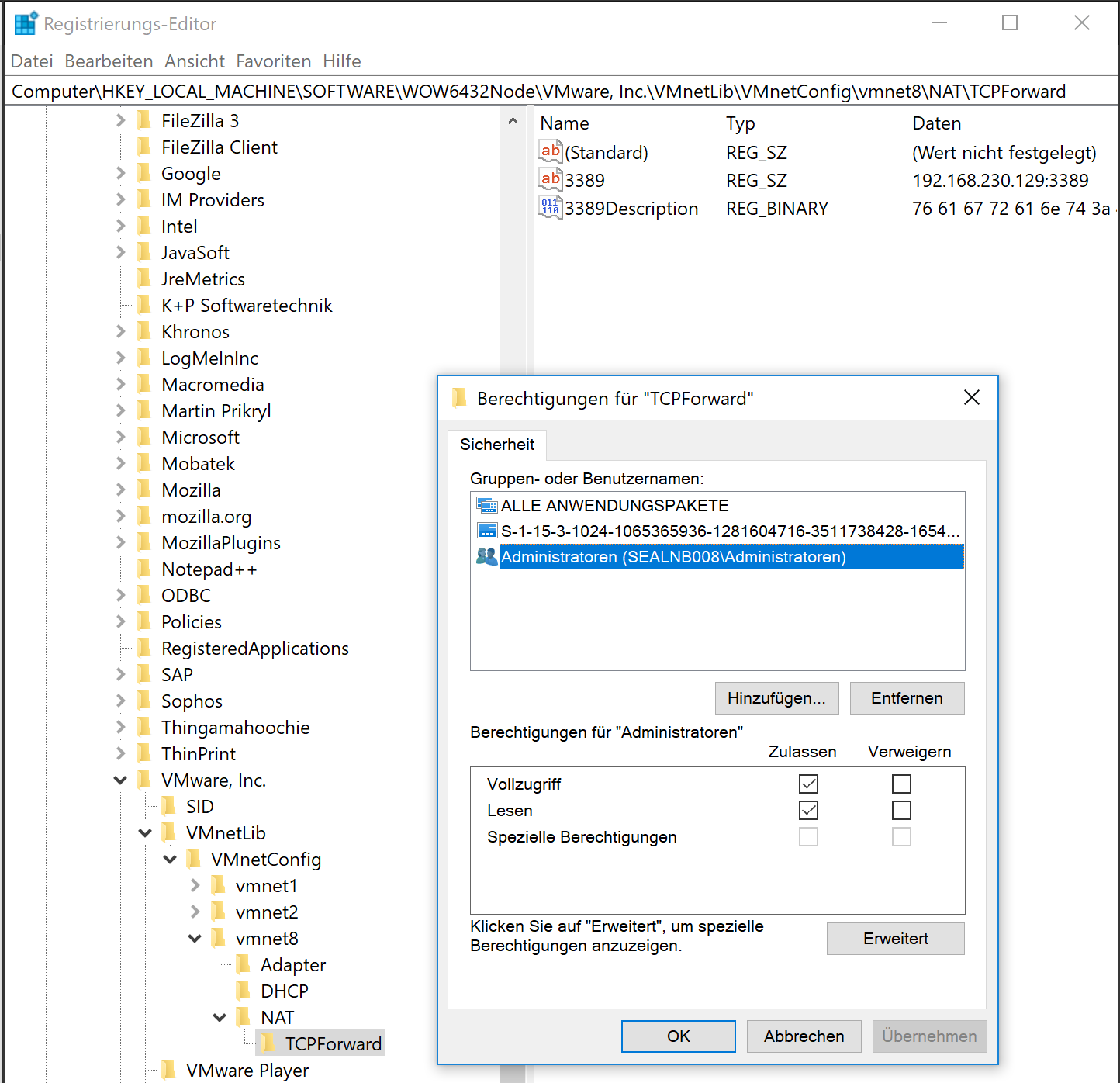Click the Registry Editor app icon in title bar
1120x1083 pixels.
pyautogui.click(x=26, y=23)
